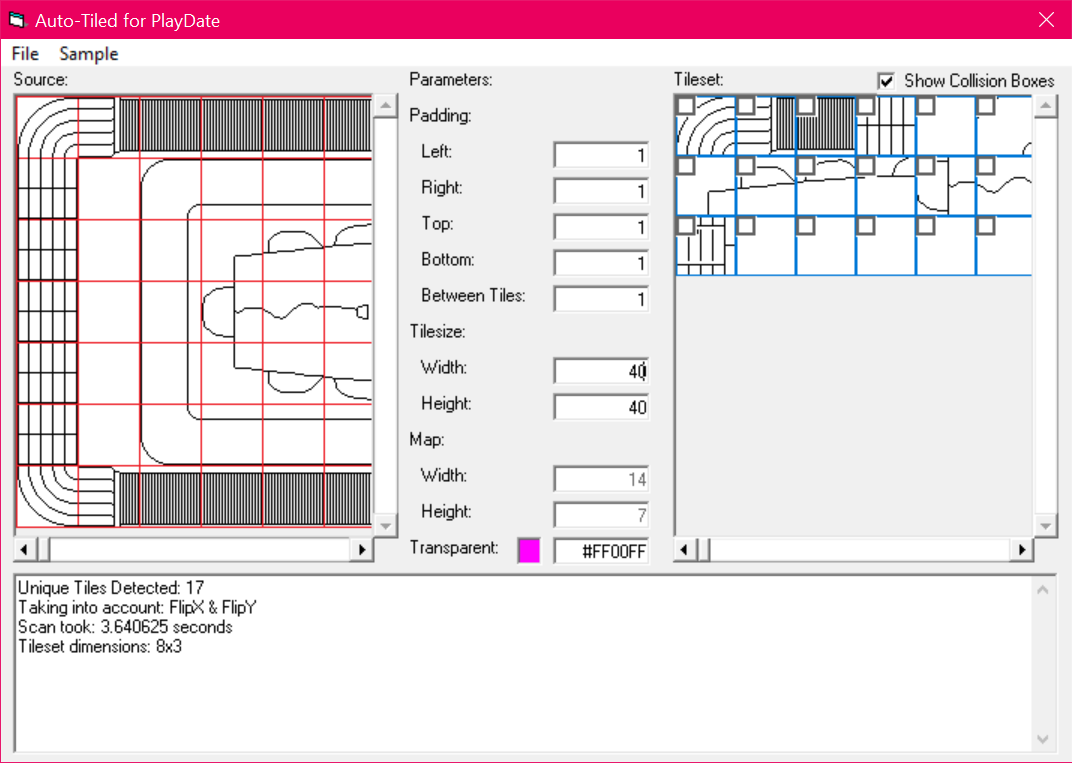Click Tileset panel scroll left arrow

[685, 550]
